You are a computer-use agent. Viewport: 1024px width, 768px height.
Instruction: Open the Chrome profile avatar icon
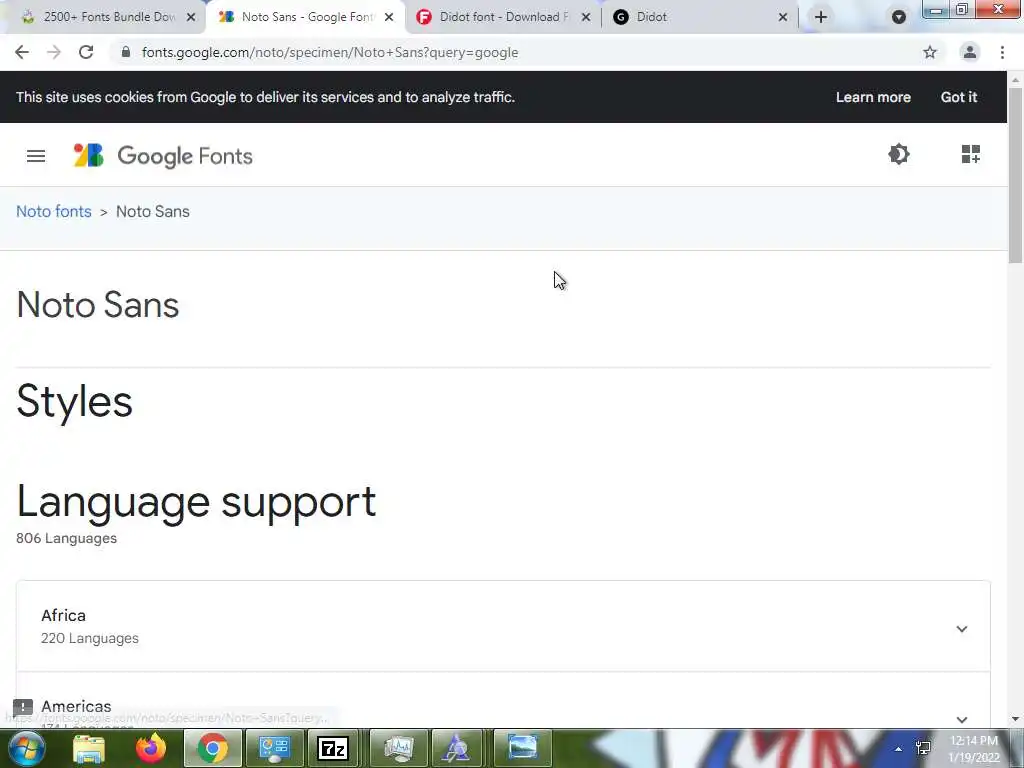tap(970, 52)
